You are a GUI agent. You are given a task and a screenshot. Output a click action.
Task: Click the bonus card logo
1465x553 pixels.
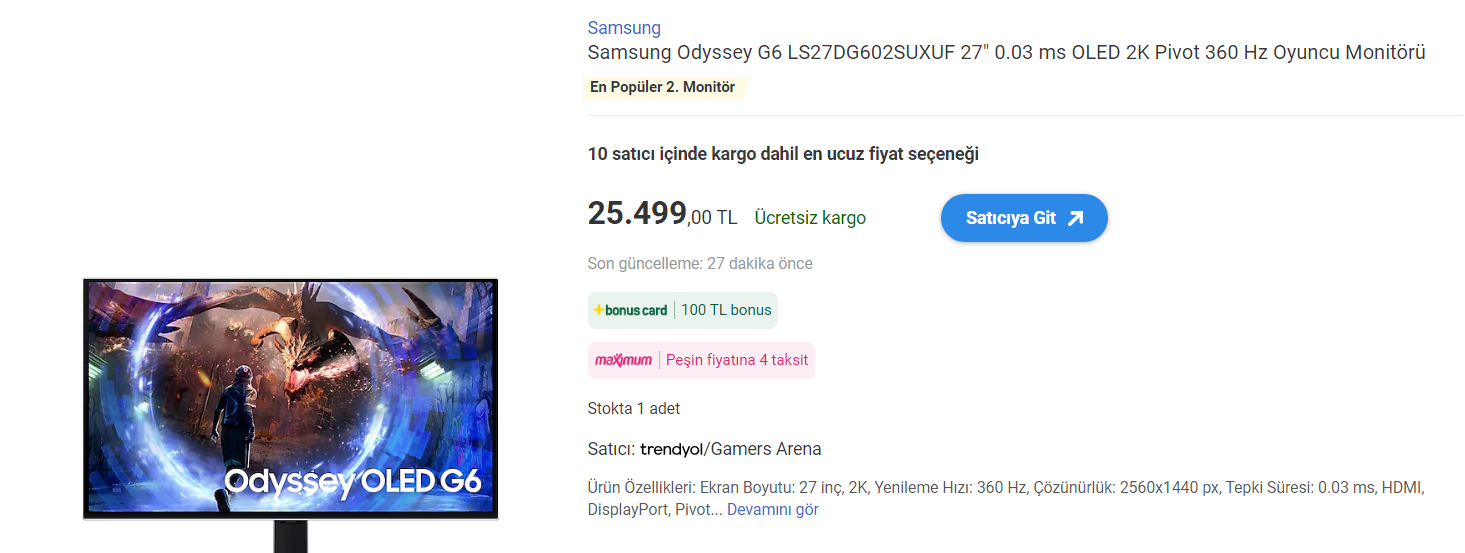coord(631,310)
